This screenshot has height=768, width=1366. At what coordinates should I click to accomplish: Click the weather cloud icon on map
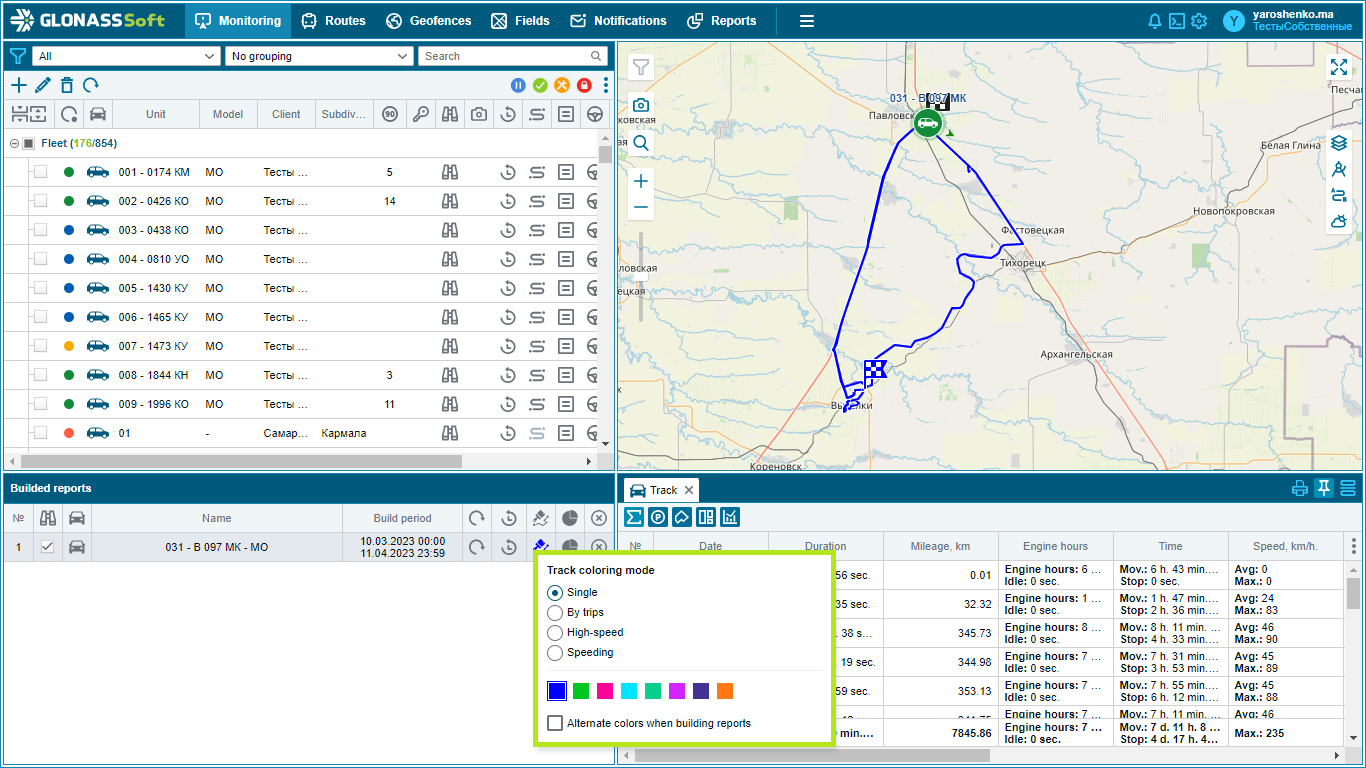(x=1339, y=221)
